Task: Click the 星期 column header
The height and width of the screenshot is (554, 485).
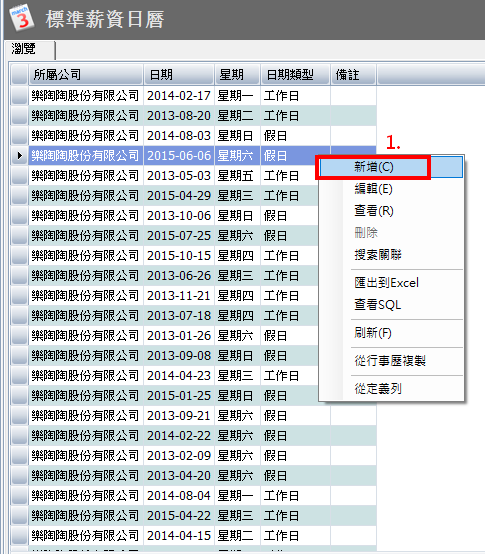Action: [x=237, y=75]
